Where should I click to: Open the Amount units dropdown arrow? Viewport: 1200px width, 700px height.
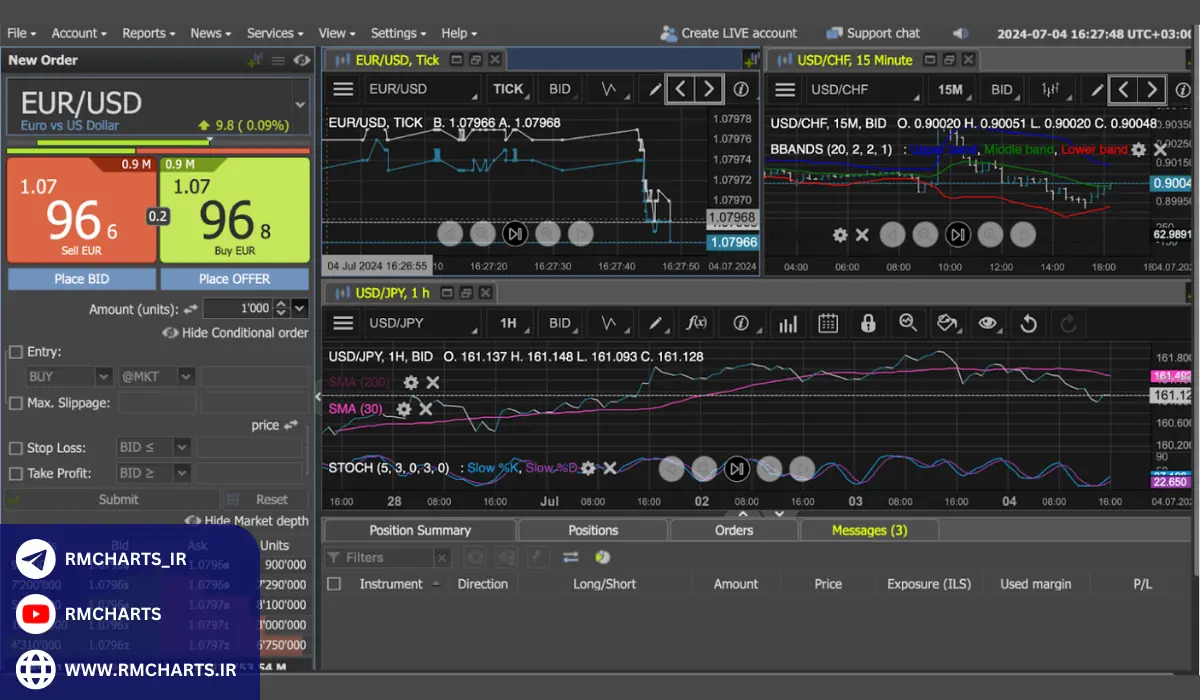click(300, 309)
